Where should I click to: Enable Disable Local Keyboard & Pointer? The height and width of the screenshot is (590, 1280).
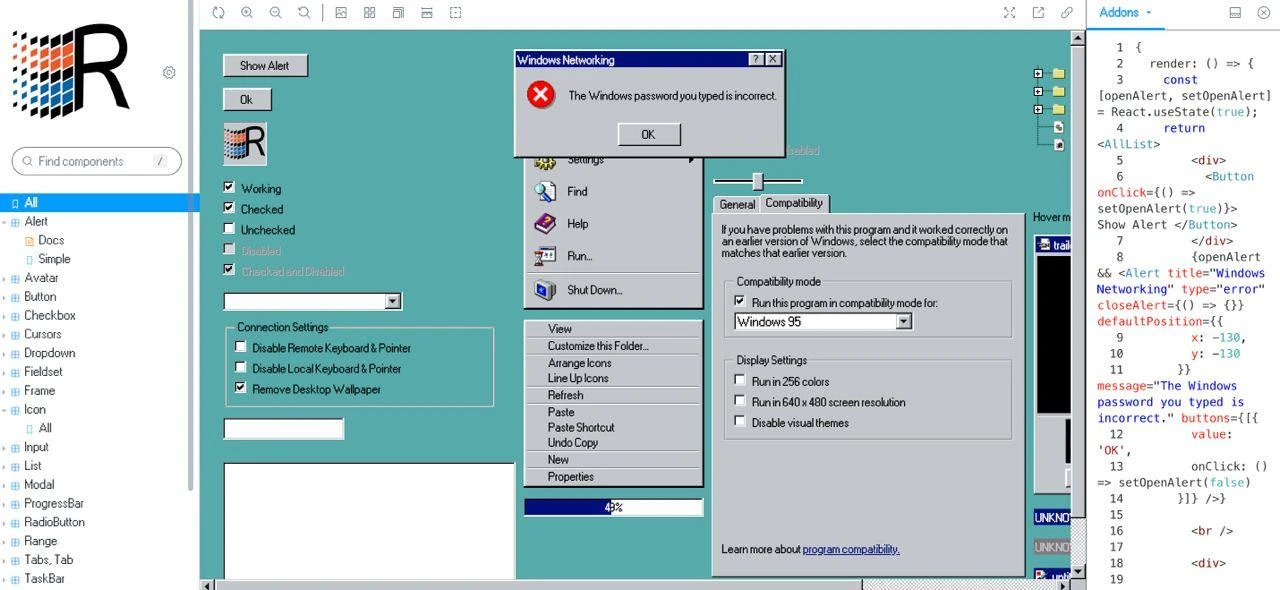click(x=240, y=368)
